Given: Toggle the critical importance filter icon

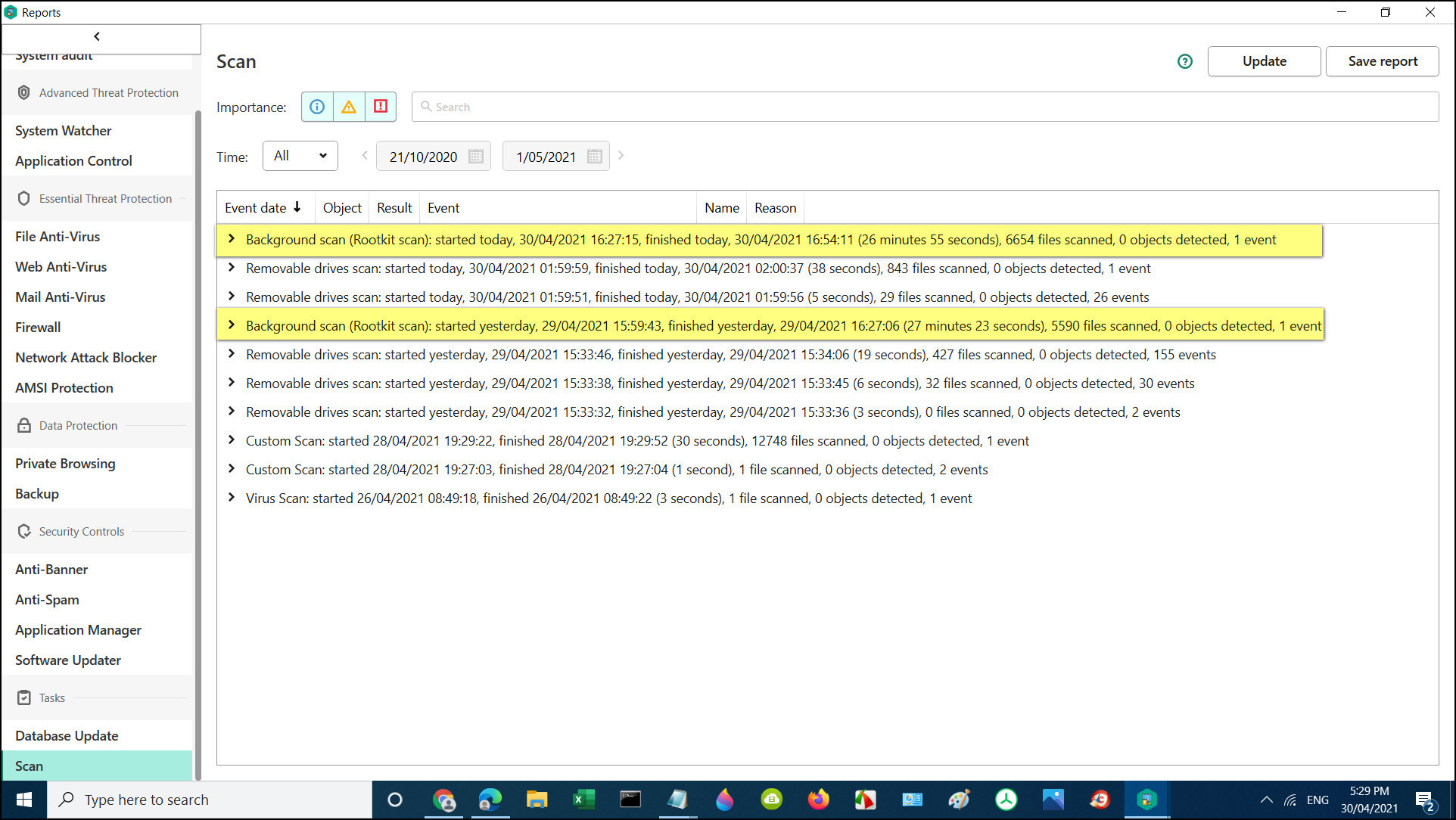Looking at the screenshot, I should pyautogui.click(x=381, y=107).
